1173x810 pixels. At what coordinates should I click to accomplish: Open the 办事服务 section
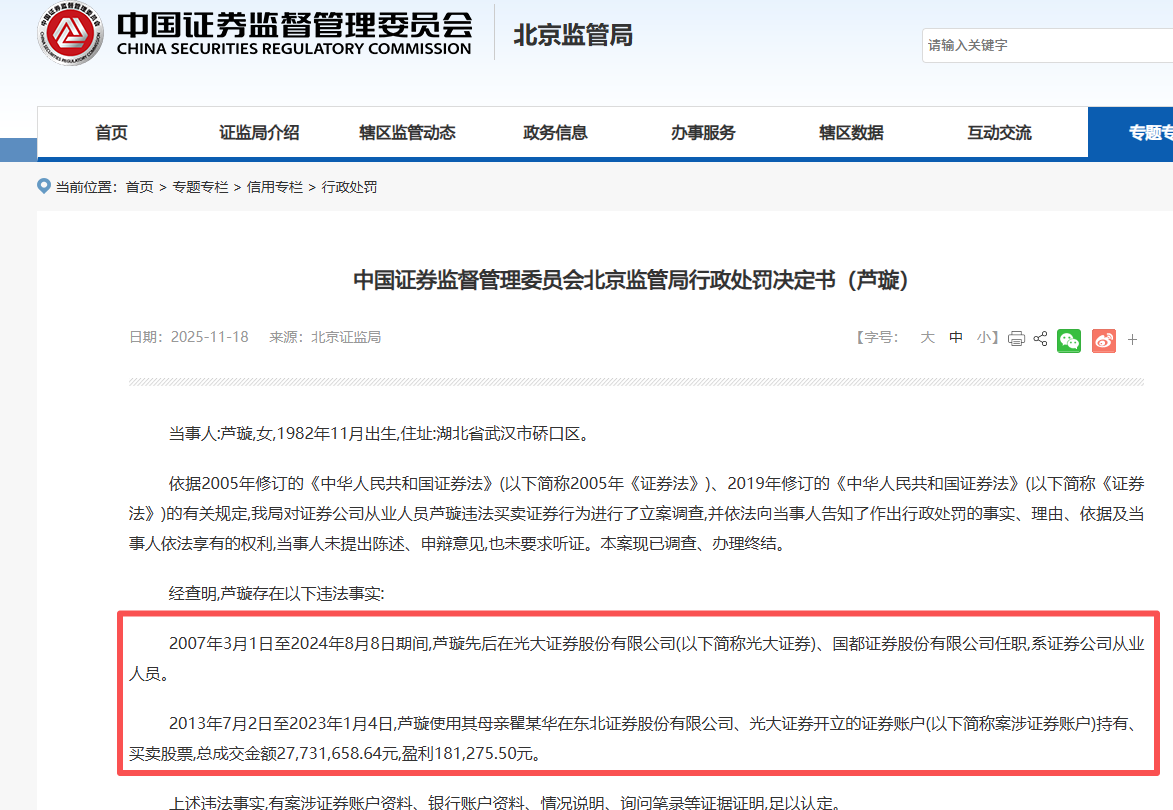pyautogui.click(x=703, y=132)
